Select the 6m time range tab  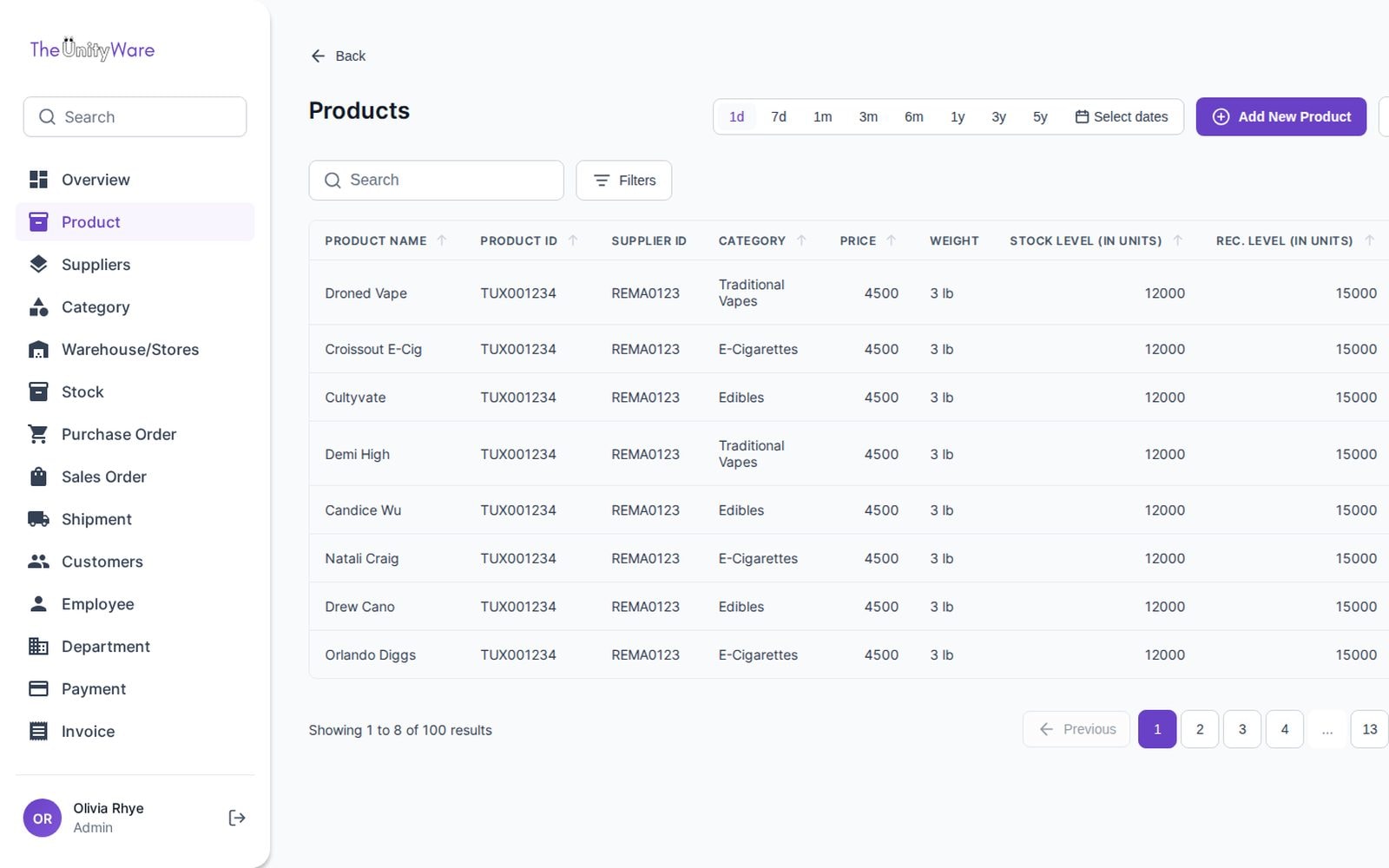click(x=914, y=117)
